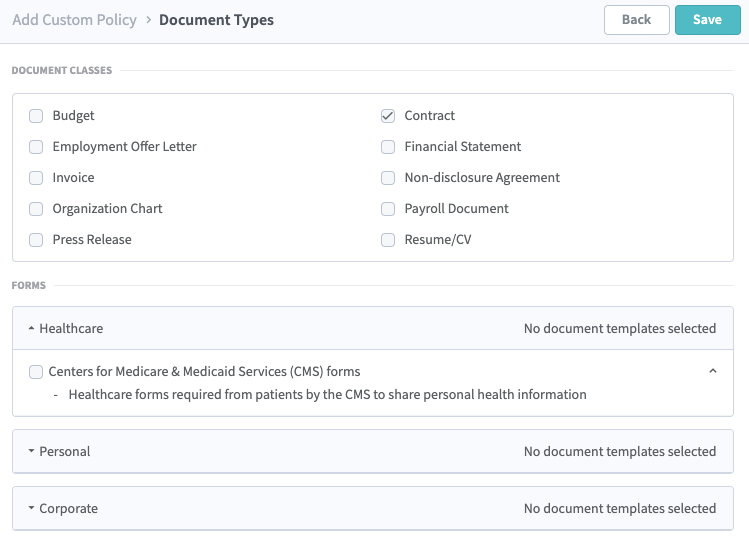Viewport: 749px width, 551px height.
Task: Uncheck the Contract checkbox
Action: (388, 116)
